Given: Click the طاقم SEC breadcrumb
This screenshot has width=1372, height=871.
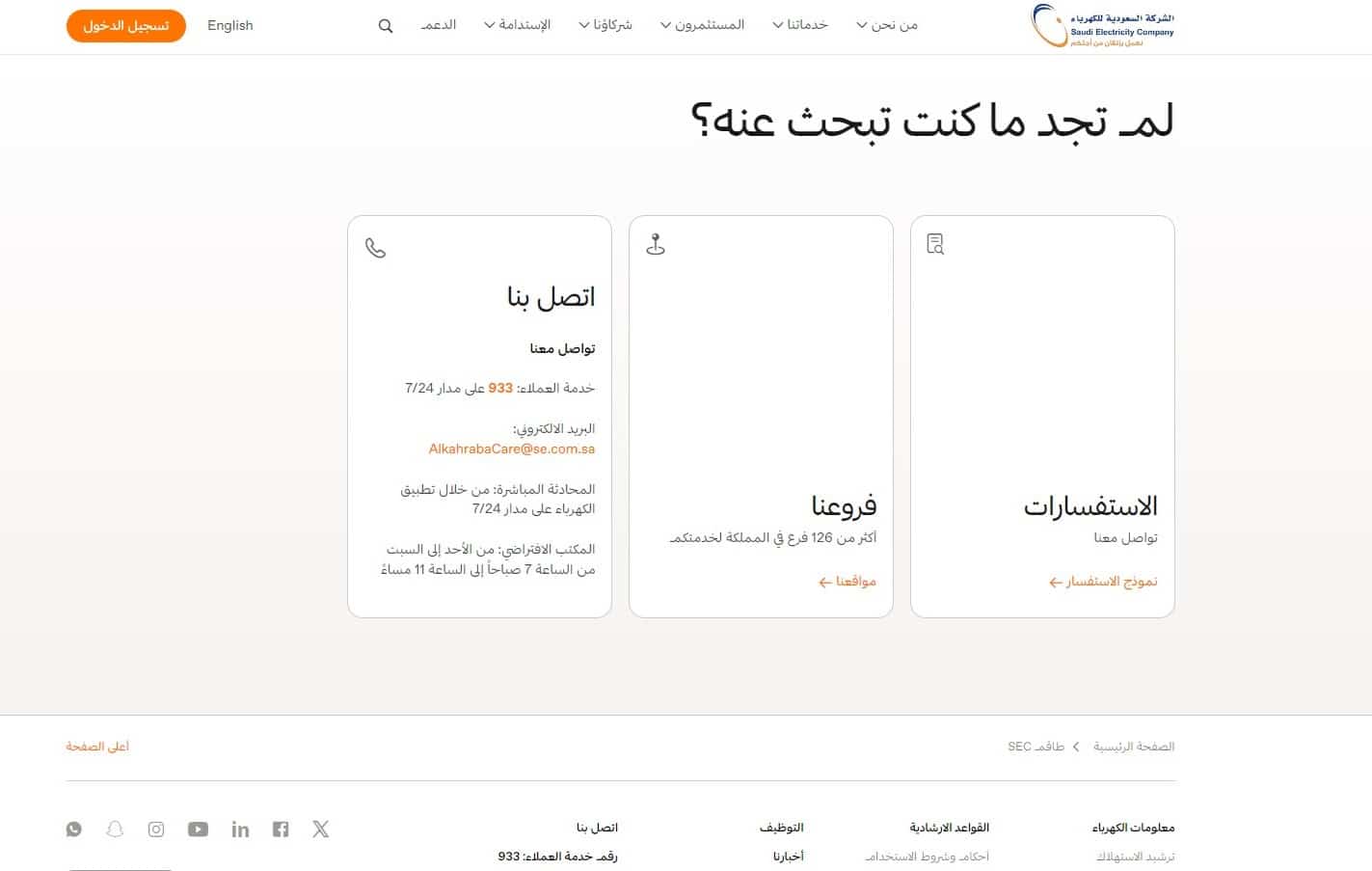Looking at the screenshot, I should pyautogui.click(x=1036, y=747).
